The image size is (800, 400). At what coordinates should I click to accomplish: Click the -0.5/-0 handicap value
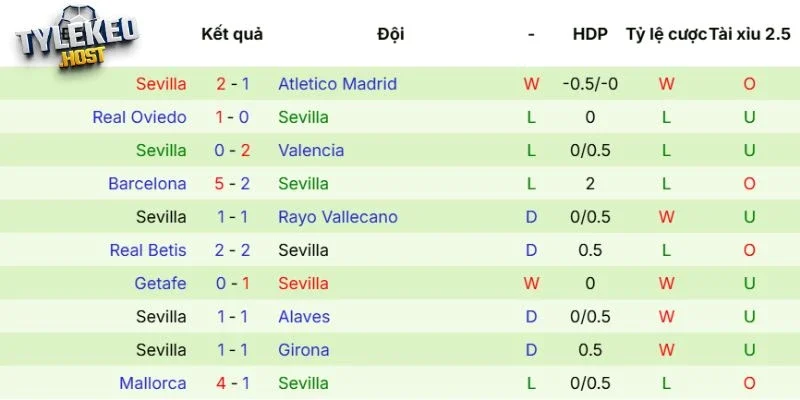(590, 84)
